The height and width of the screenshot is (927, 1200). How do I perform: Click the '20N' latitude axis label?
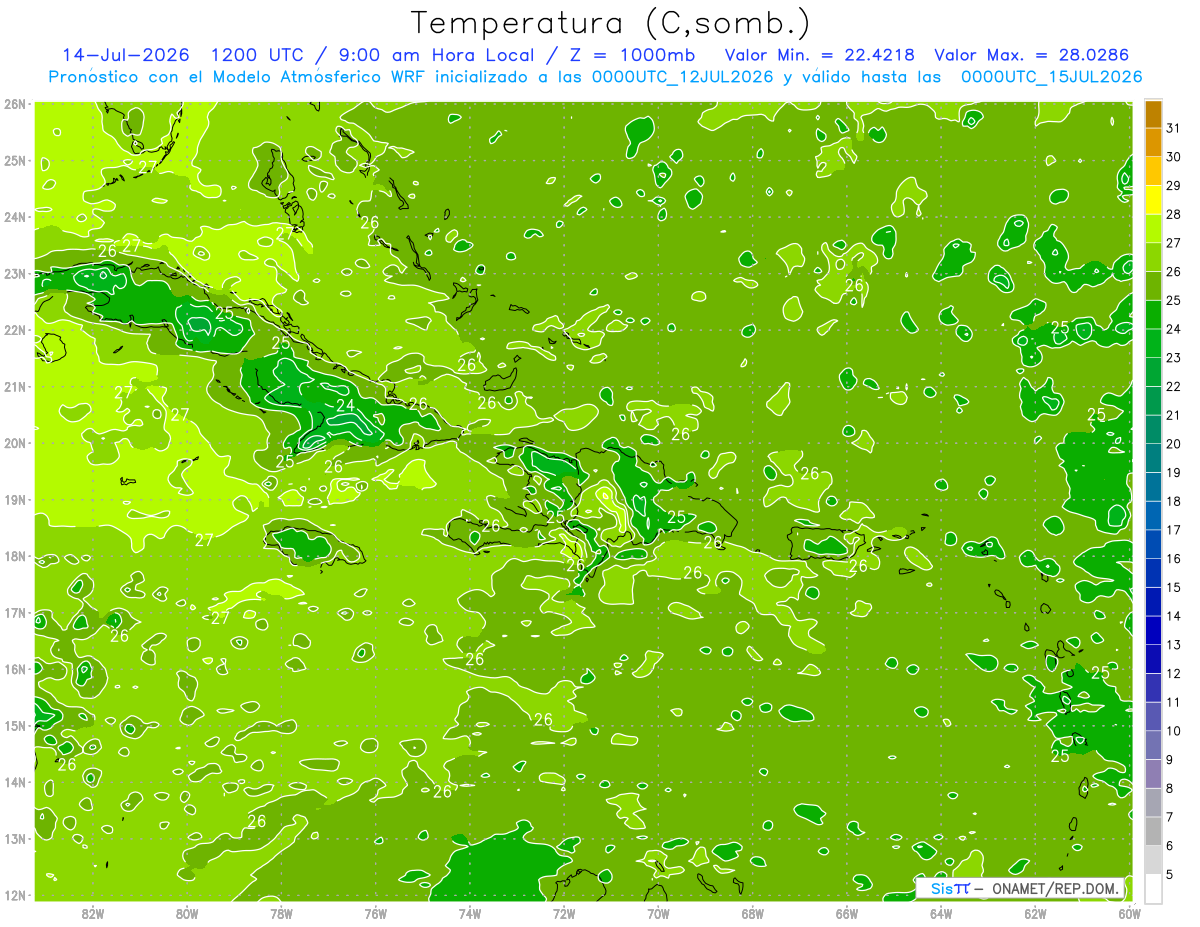[15, 443]
